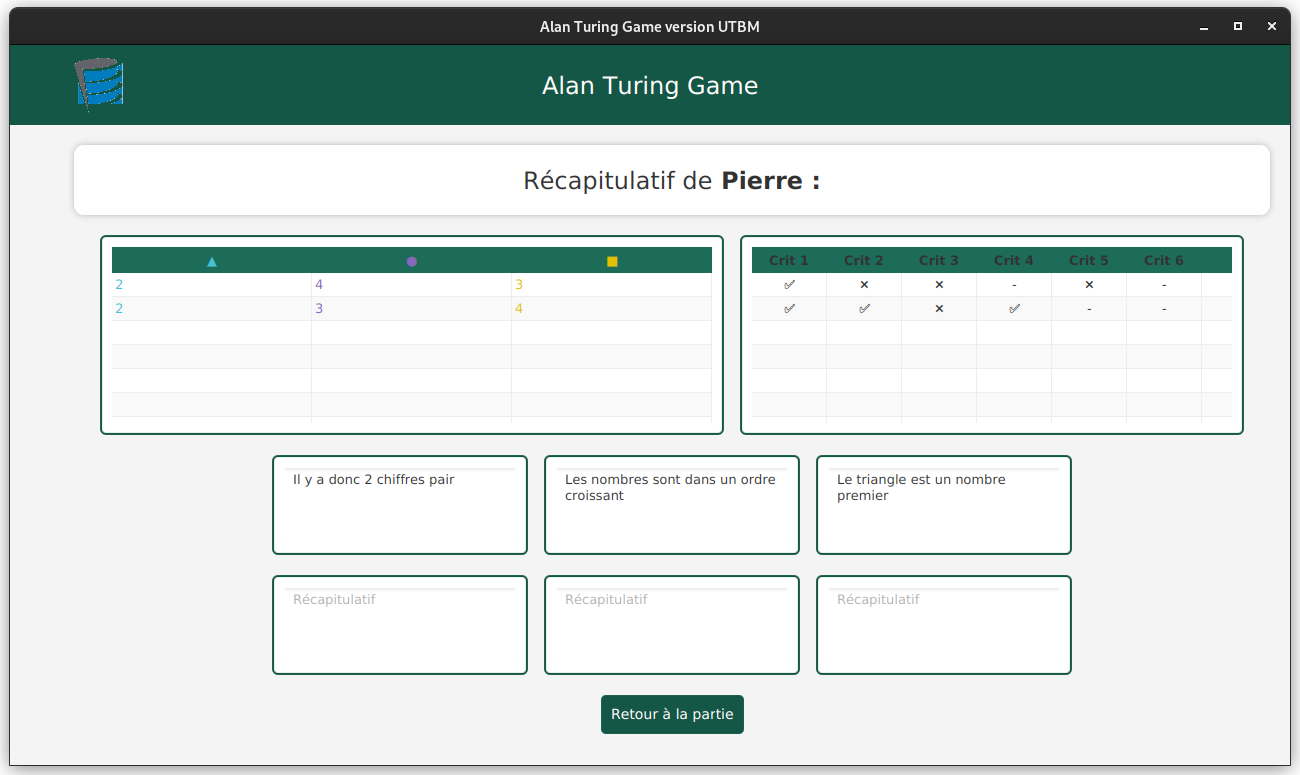
Task: Click the purple circle column header
Action: tap(412, 261)
